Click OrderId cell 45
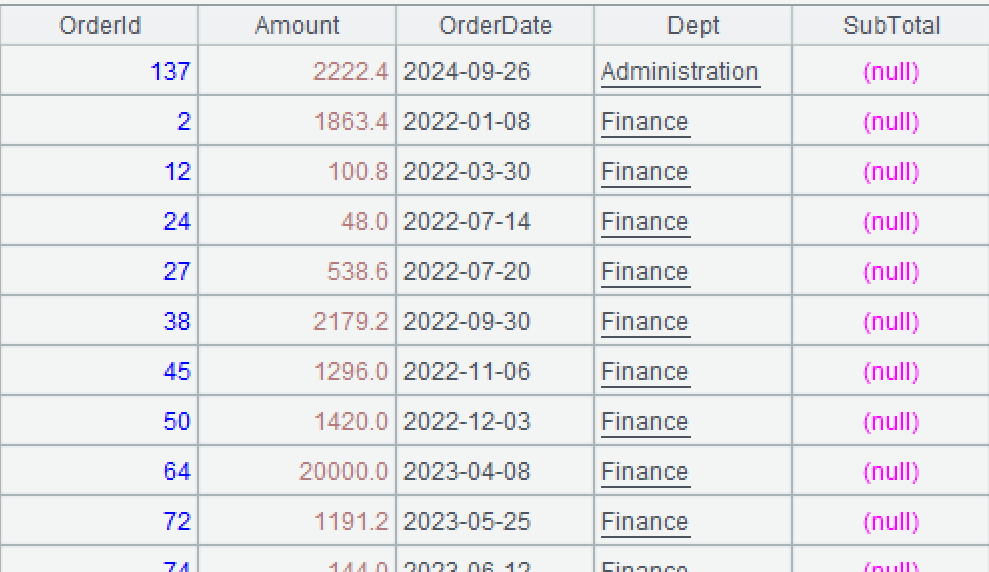Screen dimensions: 989x572 click(177, 372)
